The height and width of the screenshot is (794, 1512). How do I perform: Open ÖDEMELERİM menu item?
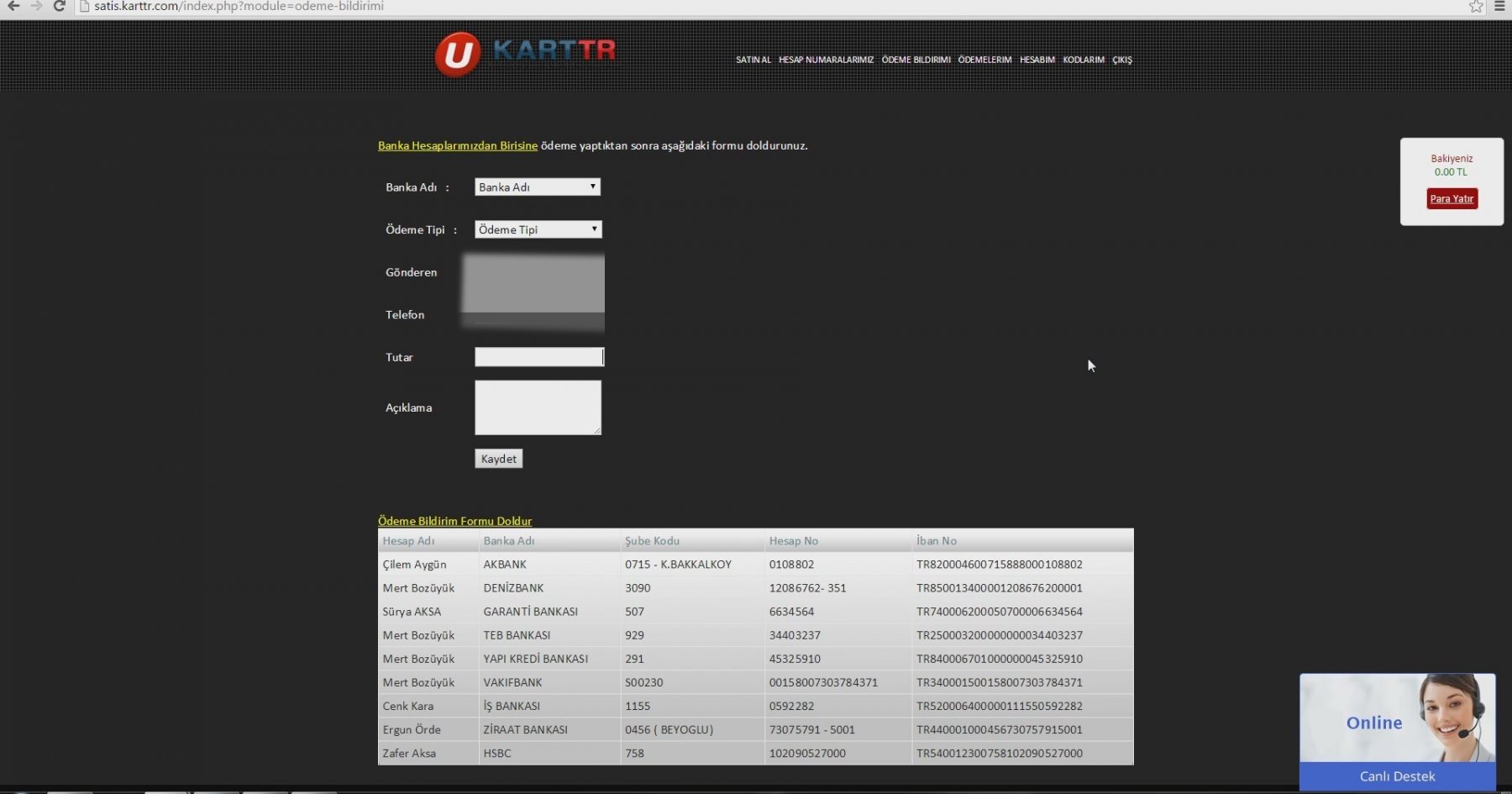[x=984, y=60]
